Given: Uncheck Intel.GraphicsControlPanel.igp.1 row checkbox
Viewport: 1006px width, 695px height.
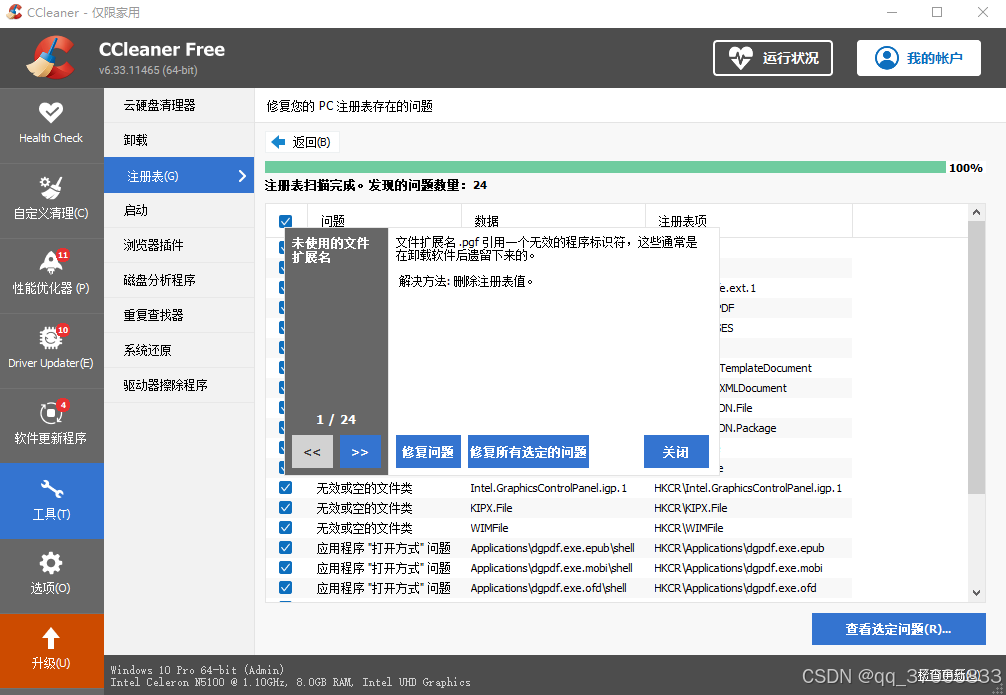Looking at the screenshot, I should [x=286, y=488].
